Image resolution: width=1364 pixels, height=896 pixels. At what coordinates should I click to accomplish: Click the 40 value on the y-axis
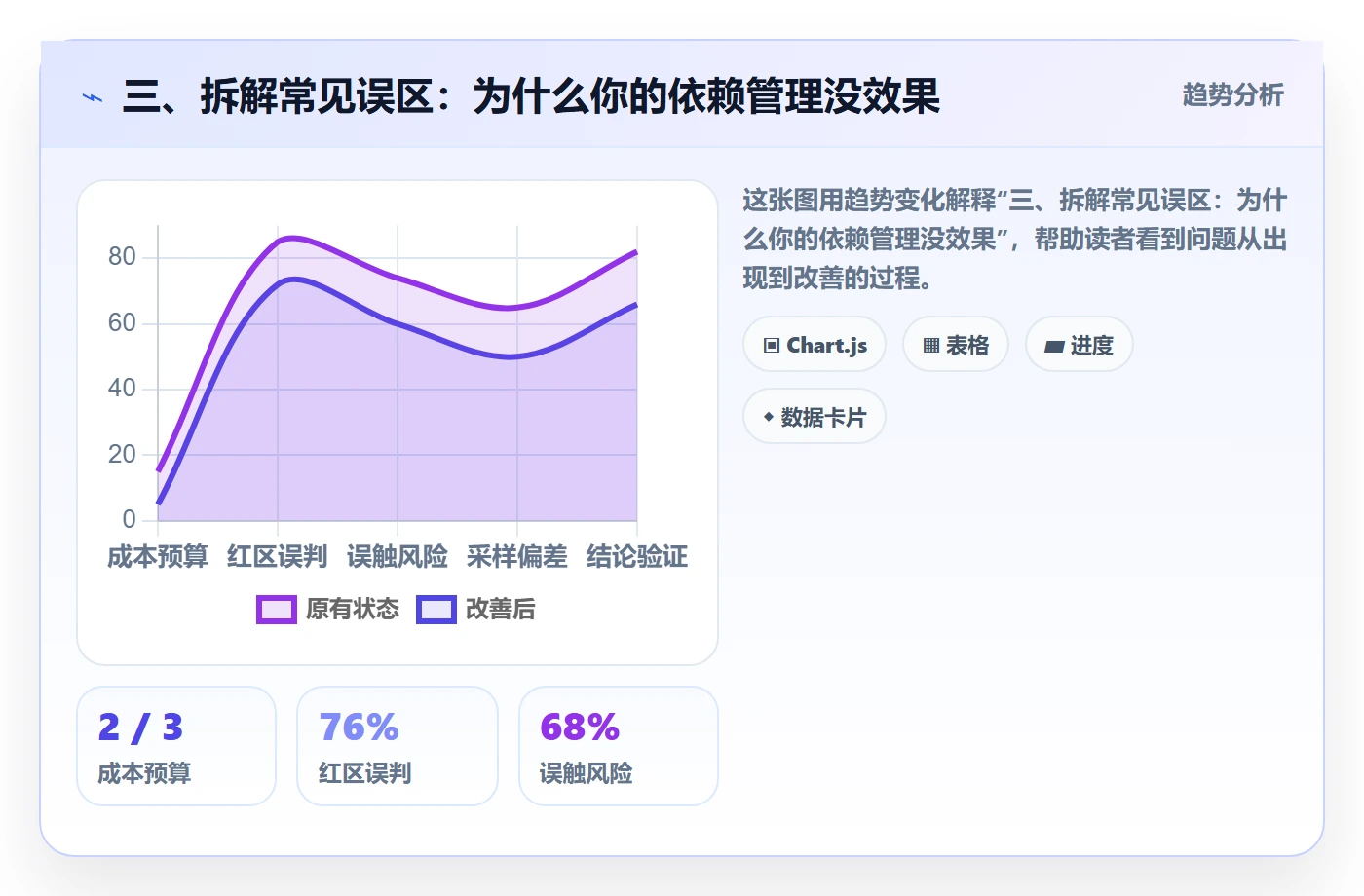point(122,389)
